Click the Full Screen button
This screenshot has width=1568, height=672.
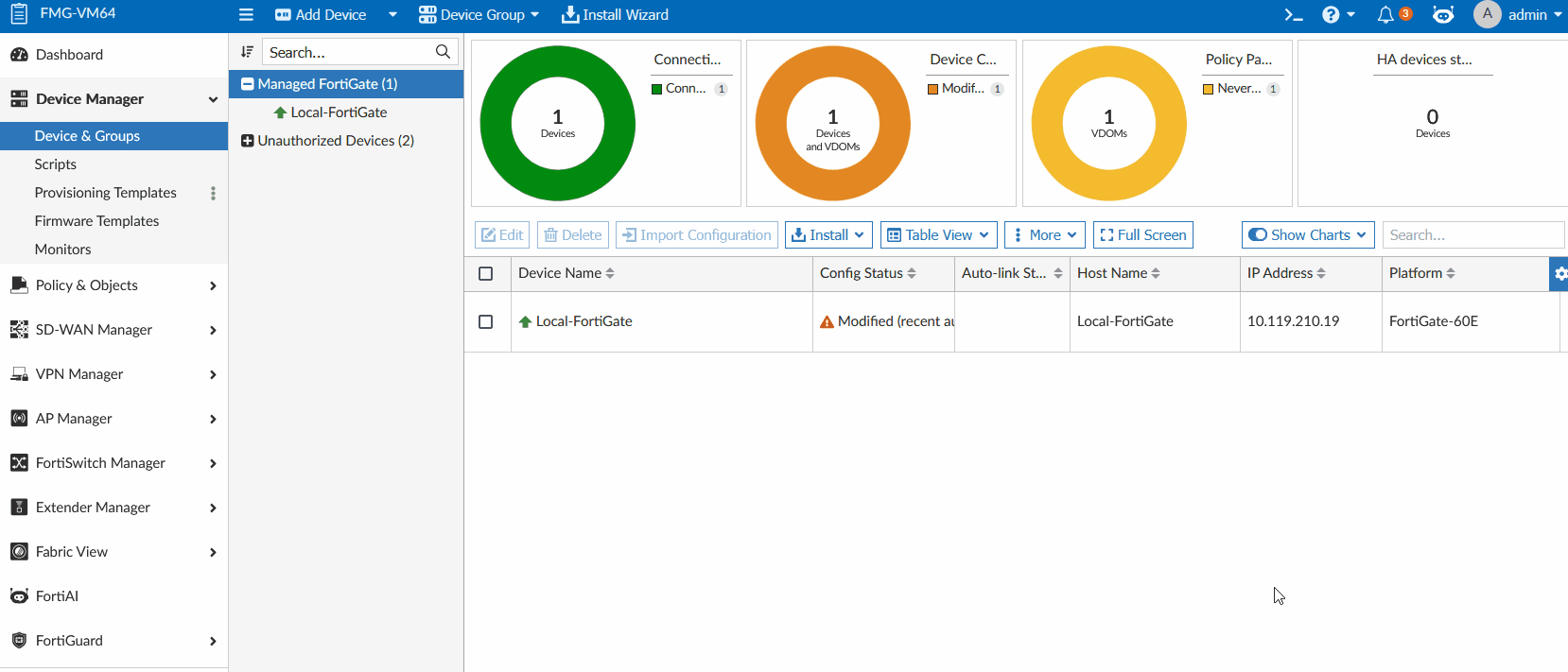click(x=1142, y=235)
